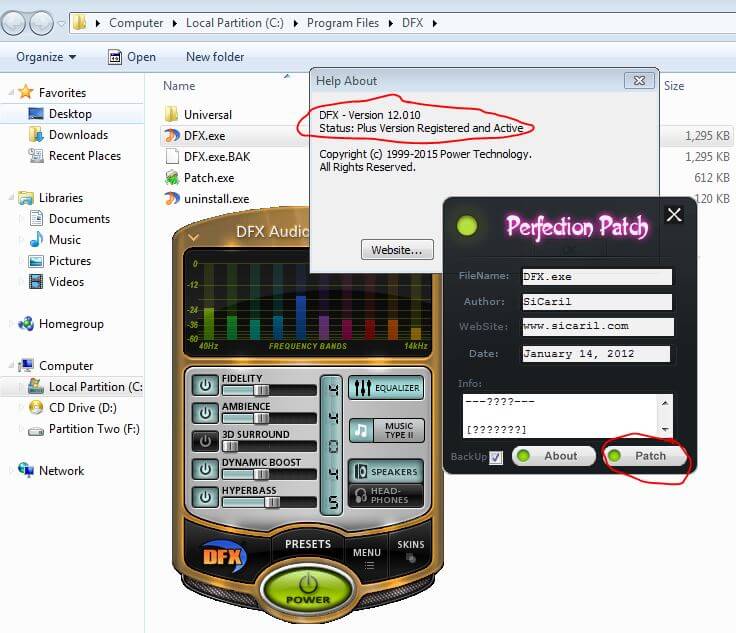Image resolution: width=736 pixels, height=633 pixels.
Task: Open Downloads in Favorites
Action: pyautogui.click(x=78, y=135)
